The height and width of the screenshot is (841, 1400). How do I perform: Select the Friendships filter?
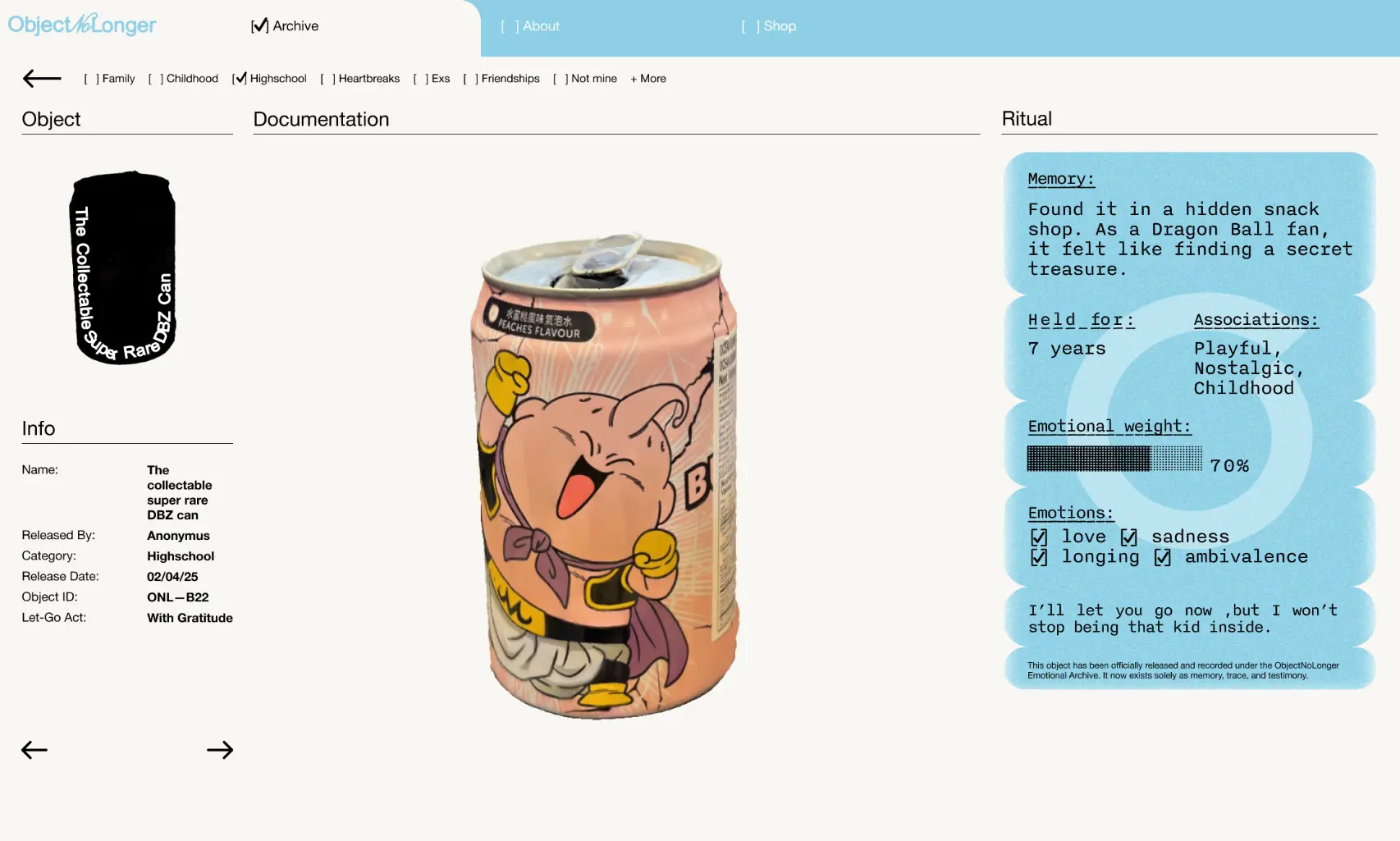click(501, 79)
